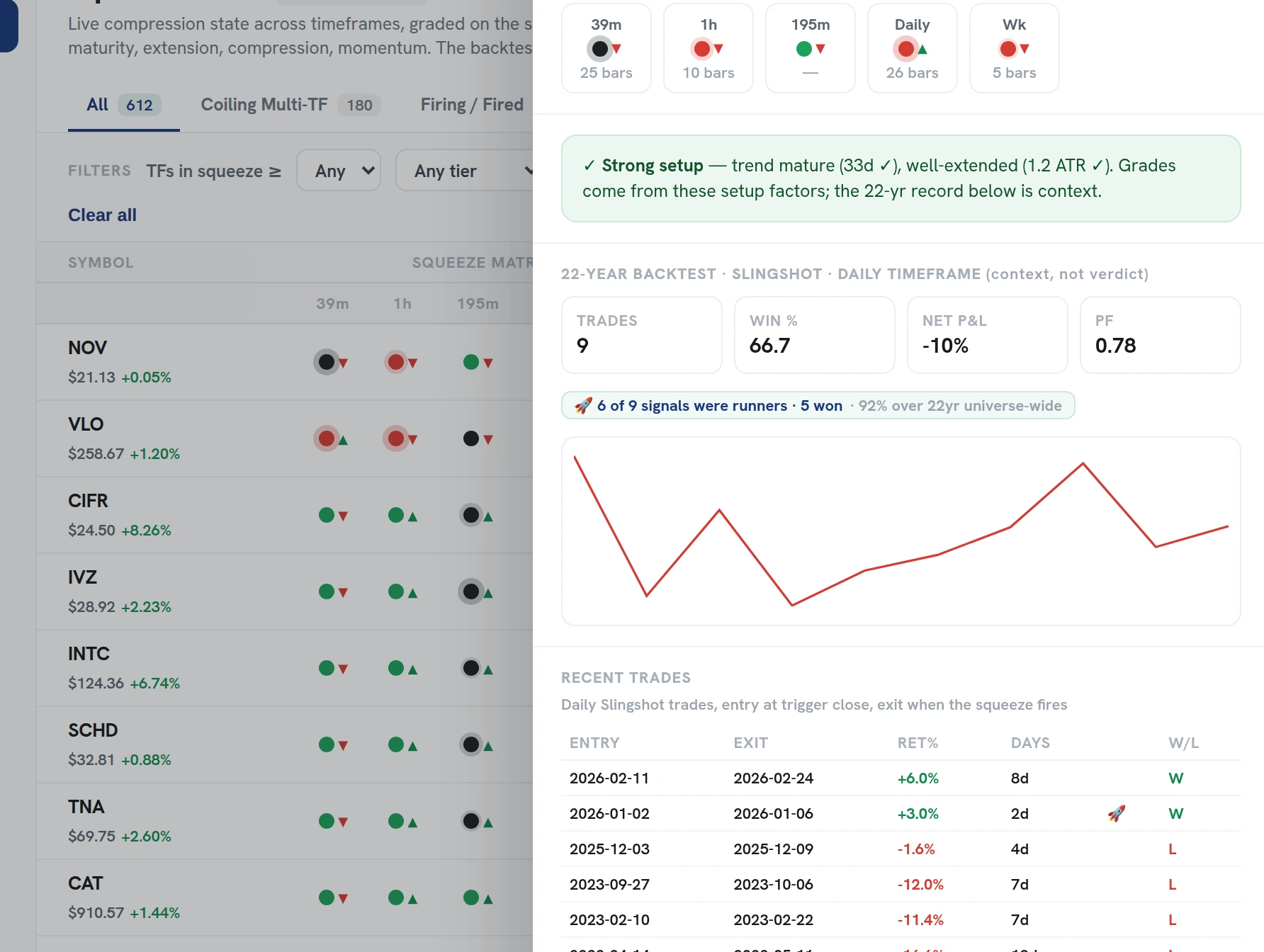Click CAT 195m green dot
1264x952 pixels.
pyautogui.click(x=470, y=897)
